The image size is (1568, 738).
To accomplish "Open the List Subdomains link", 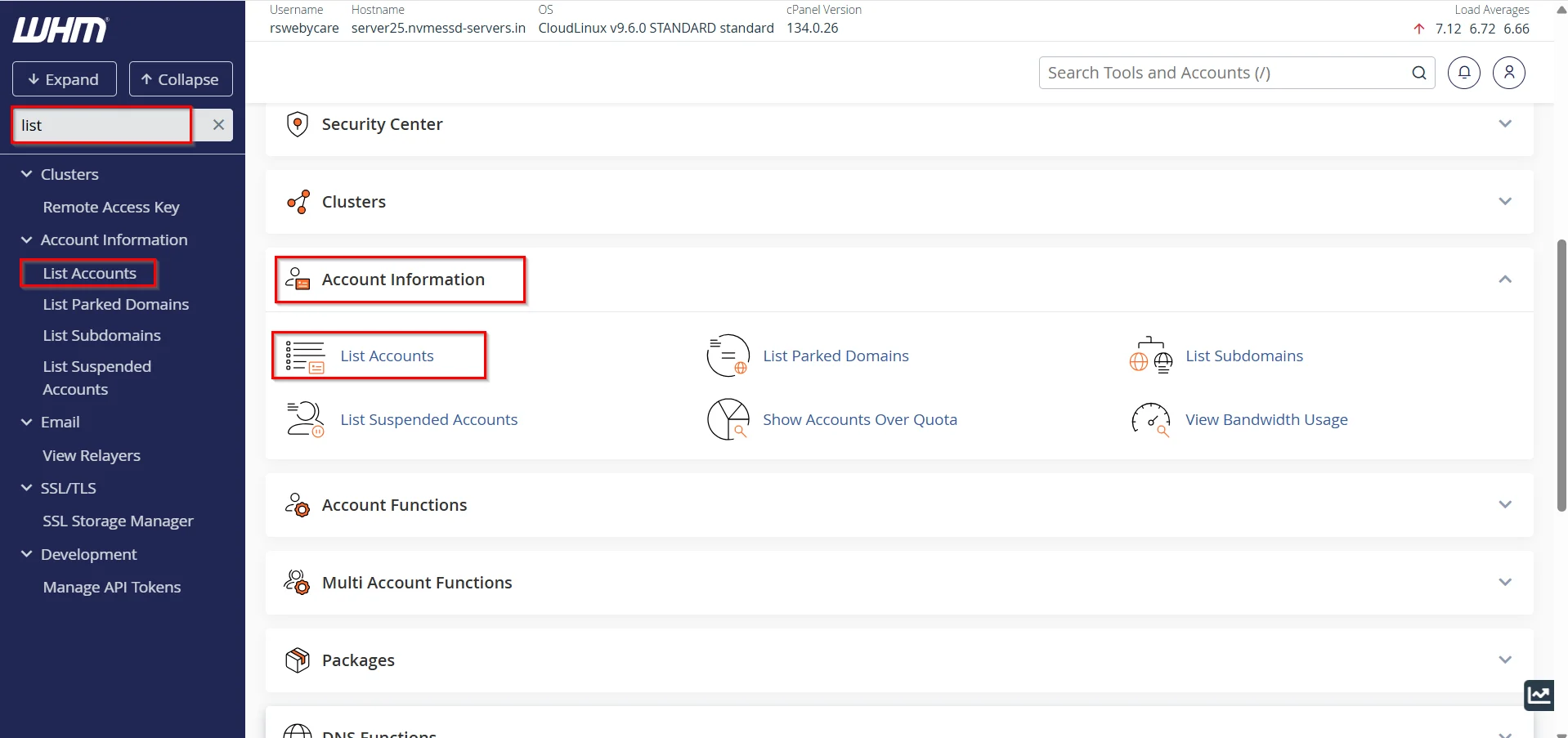I will pos(1244,356).
